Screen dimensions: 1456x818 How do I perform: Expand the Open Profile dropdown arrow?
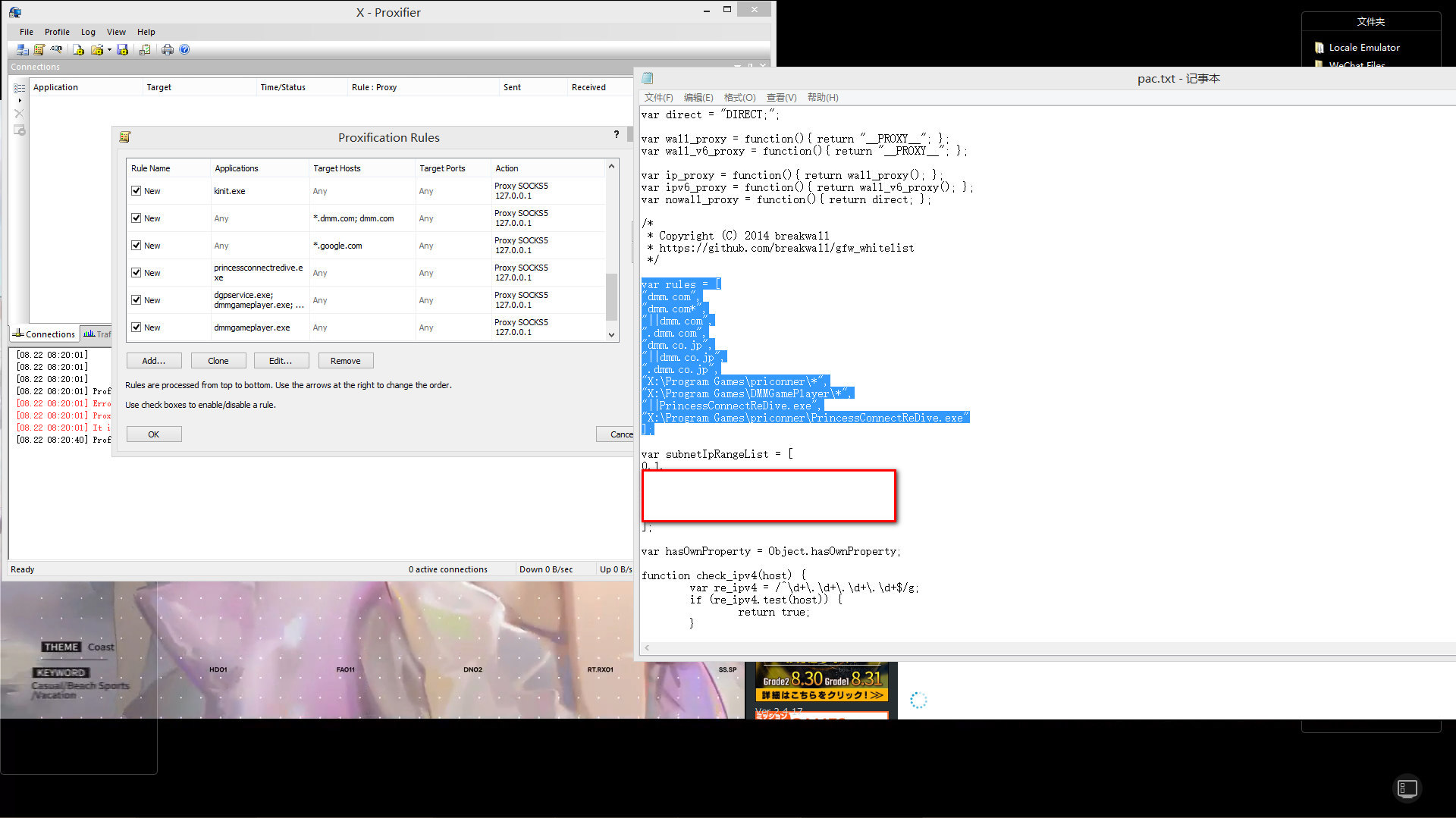coord(109,50)
